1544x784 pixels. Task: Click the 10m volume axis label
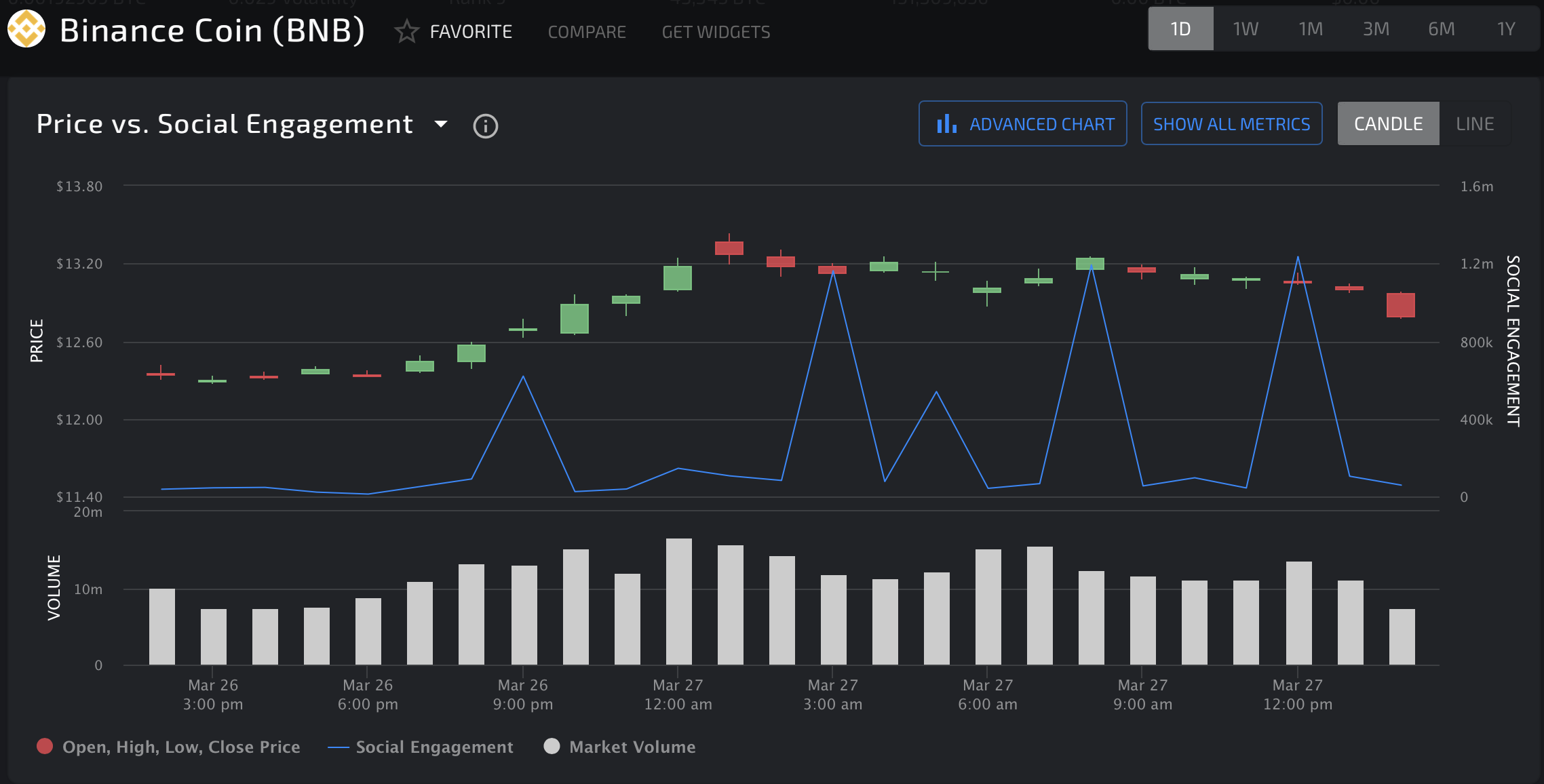click(88, 589)
